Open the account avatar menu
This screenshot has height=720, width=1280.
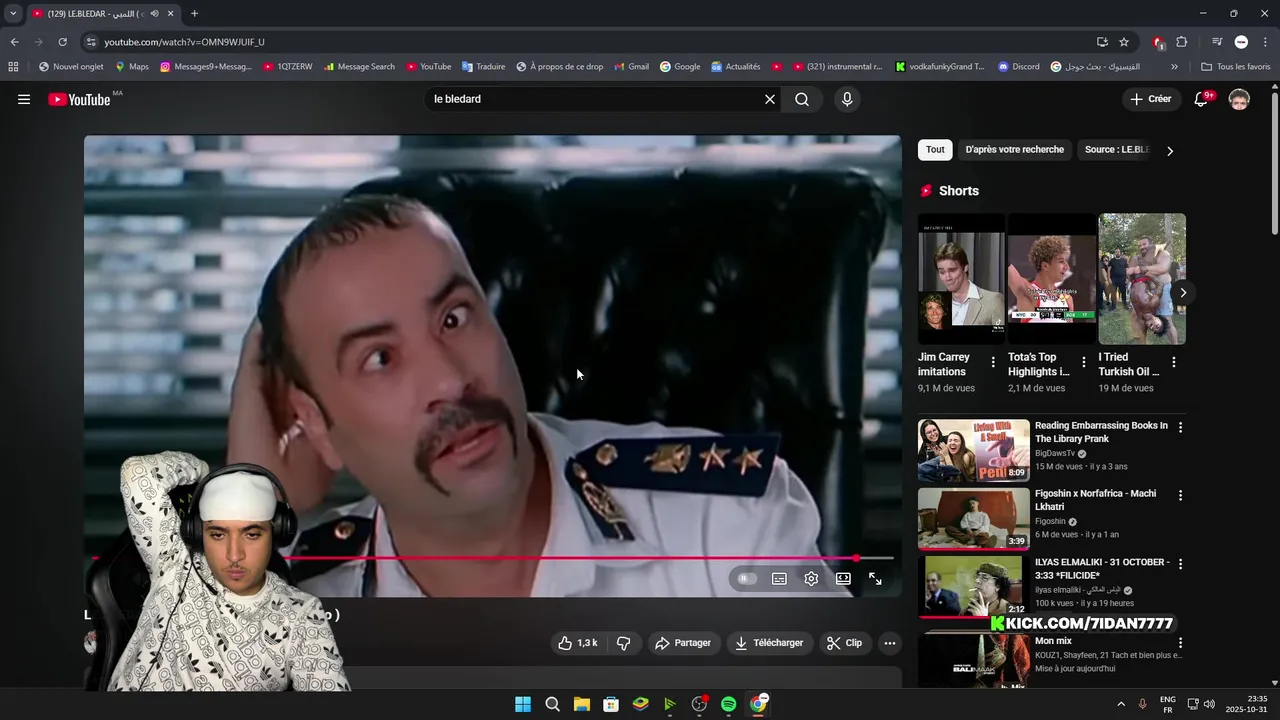1239,99
